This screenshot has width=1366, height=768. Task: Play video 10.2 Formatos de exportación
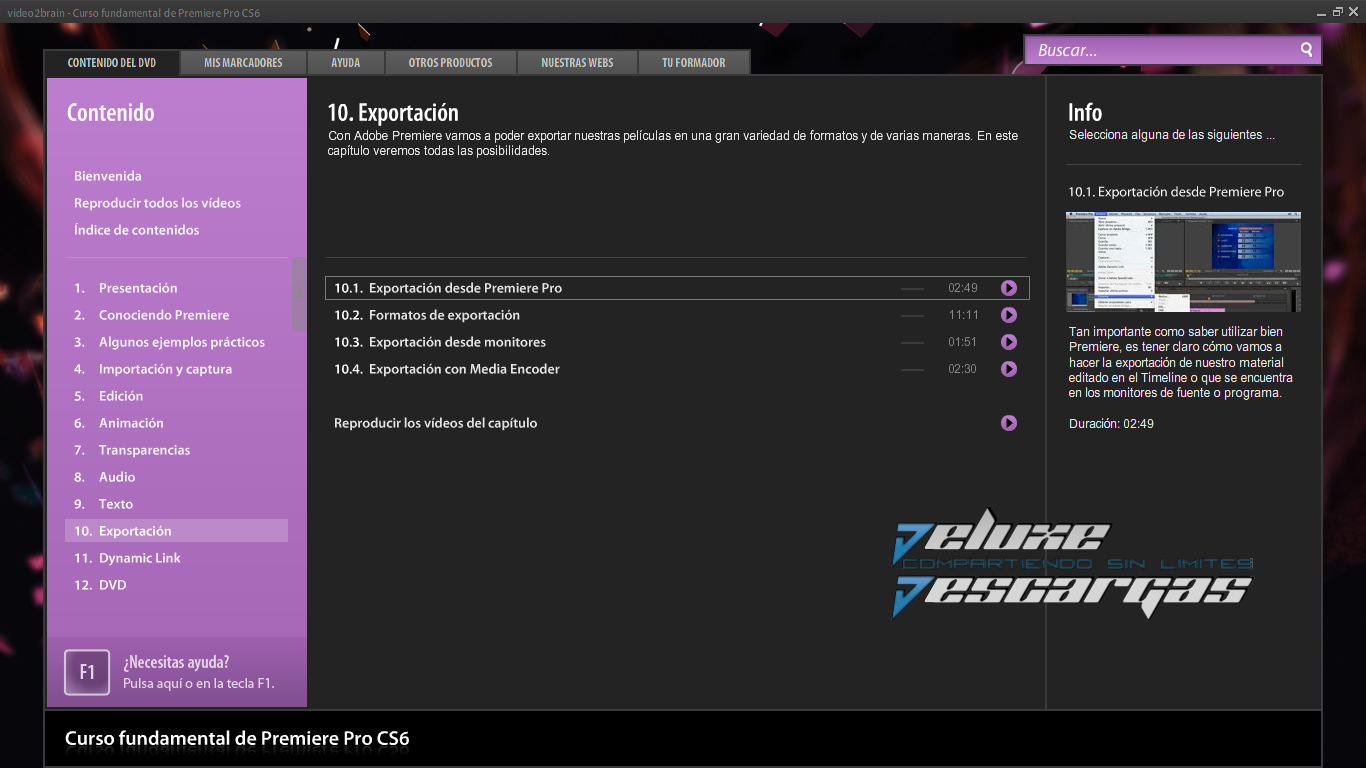pos(1009,315)
